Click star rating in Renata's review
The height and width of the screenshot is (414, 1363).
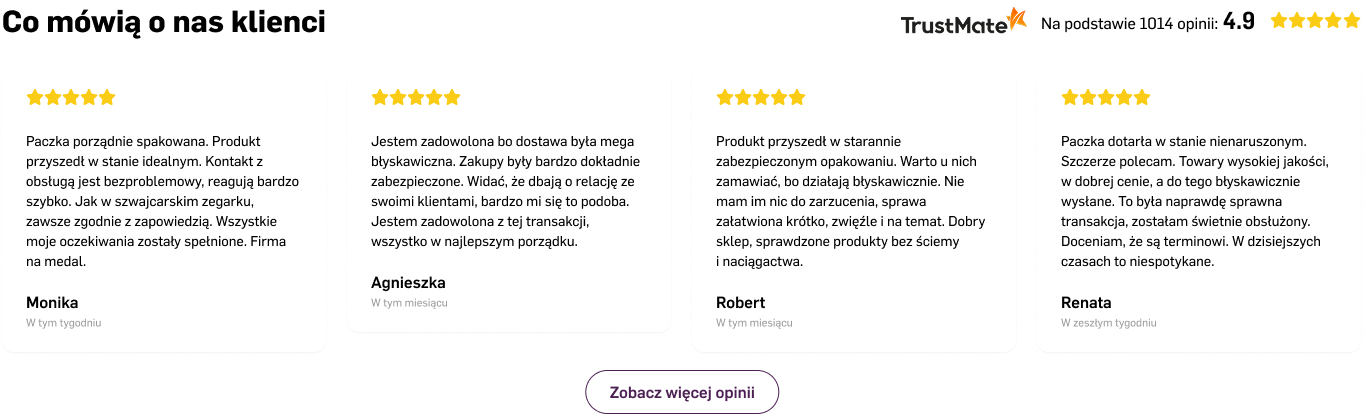pyautogui.click(x=1106, y=97)
